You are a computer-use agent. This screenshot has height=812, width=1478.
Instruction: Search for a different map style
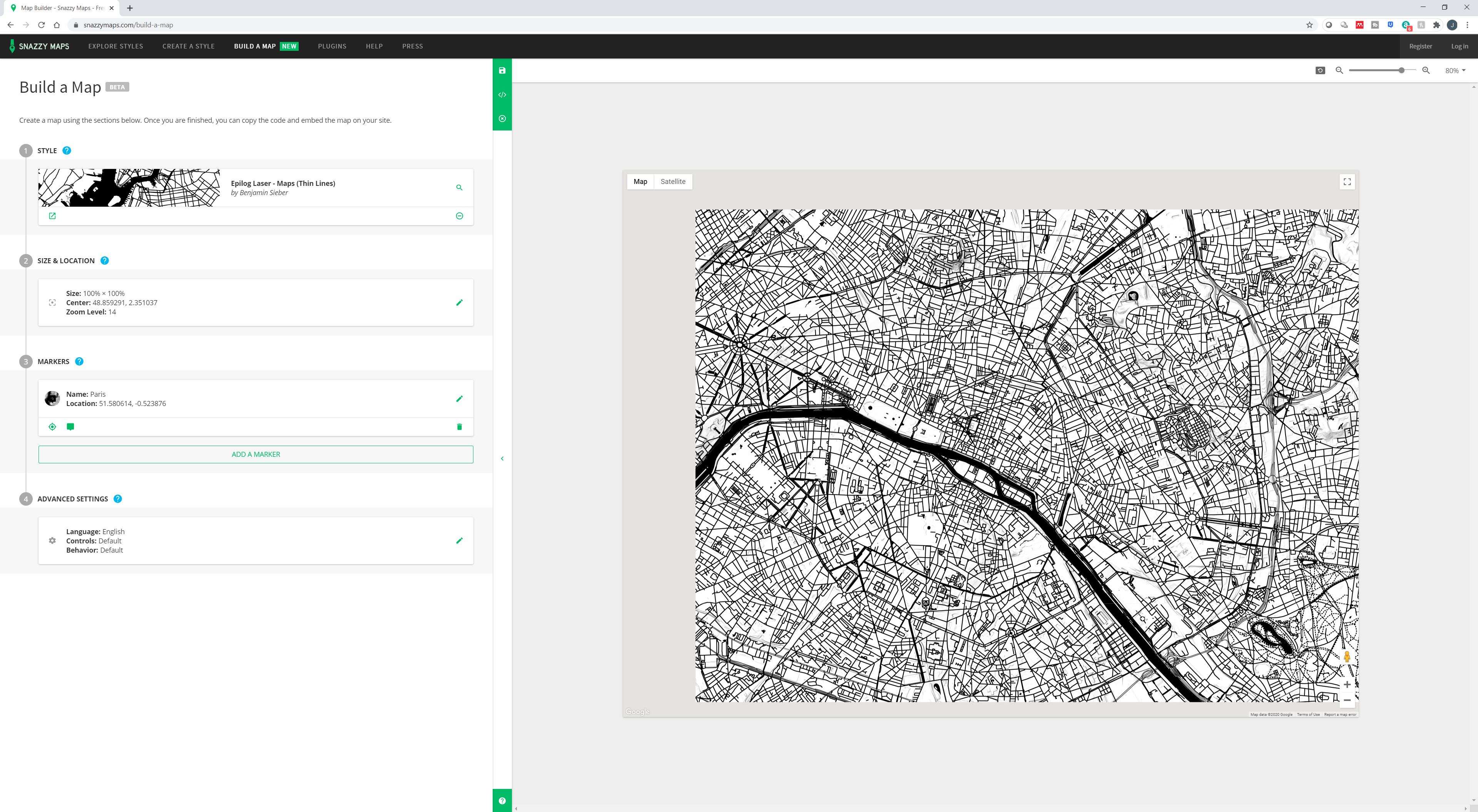tap(459, 188)
